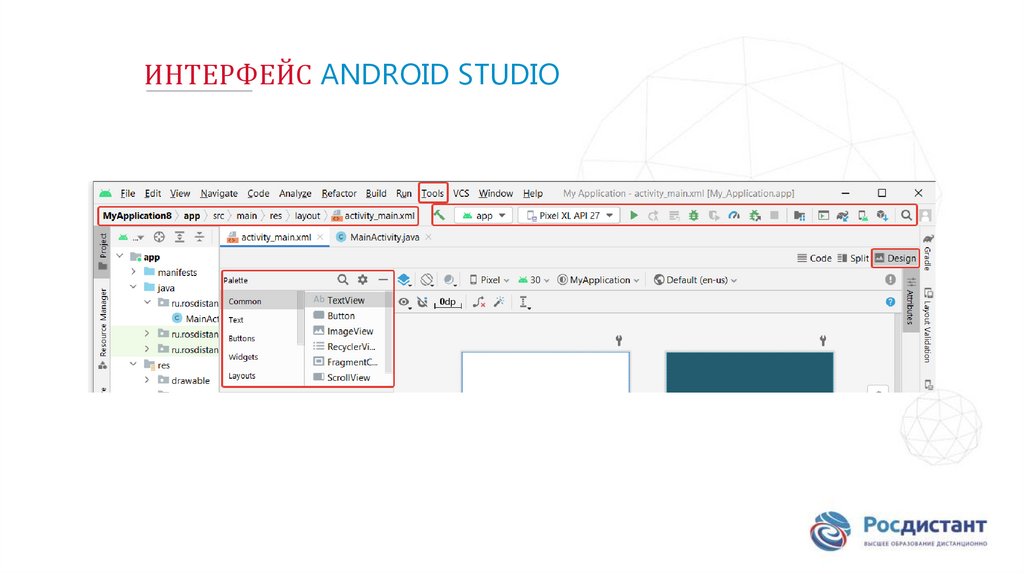Click the green Run app button

[633, 215]
